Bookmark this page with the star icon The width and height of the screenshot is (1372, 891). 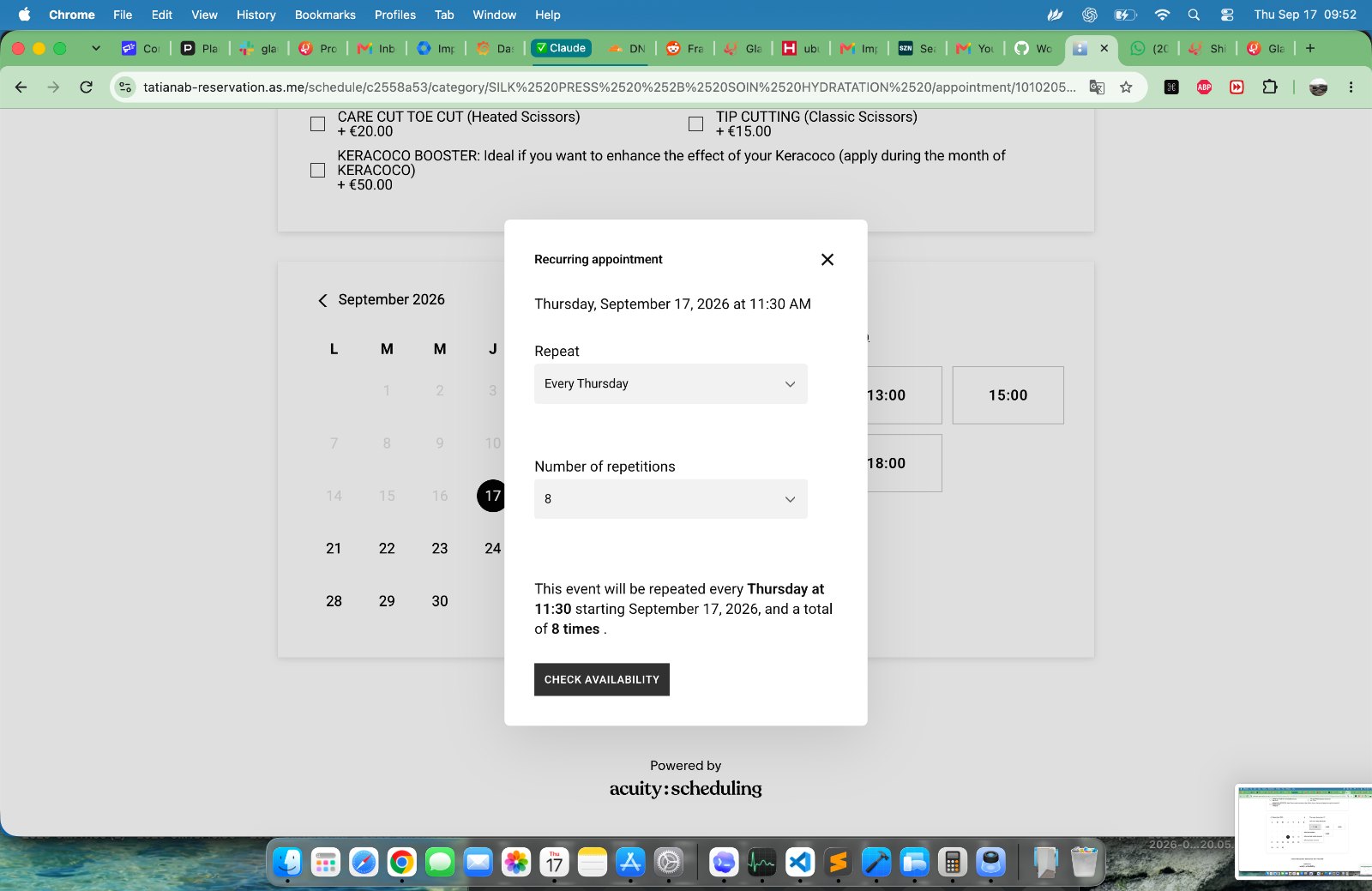click(x=1126, y=87)
